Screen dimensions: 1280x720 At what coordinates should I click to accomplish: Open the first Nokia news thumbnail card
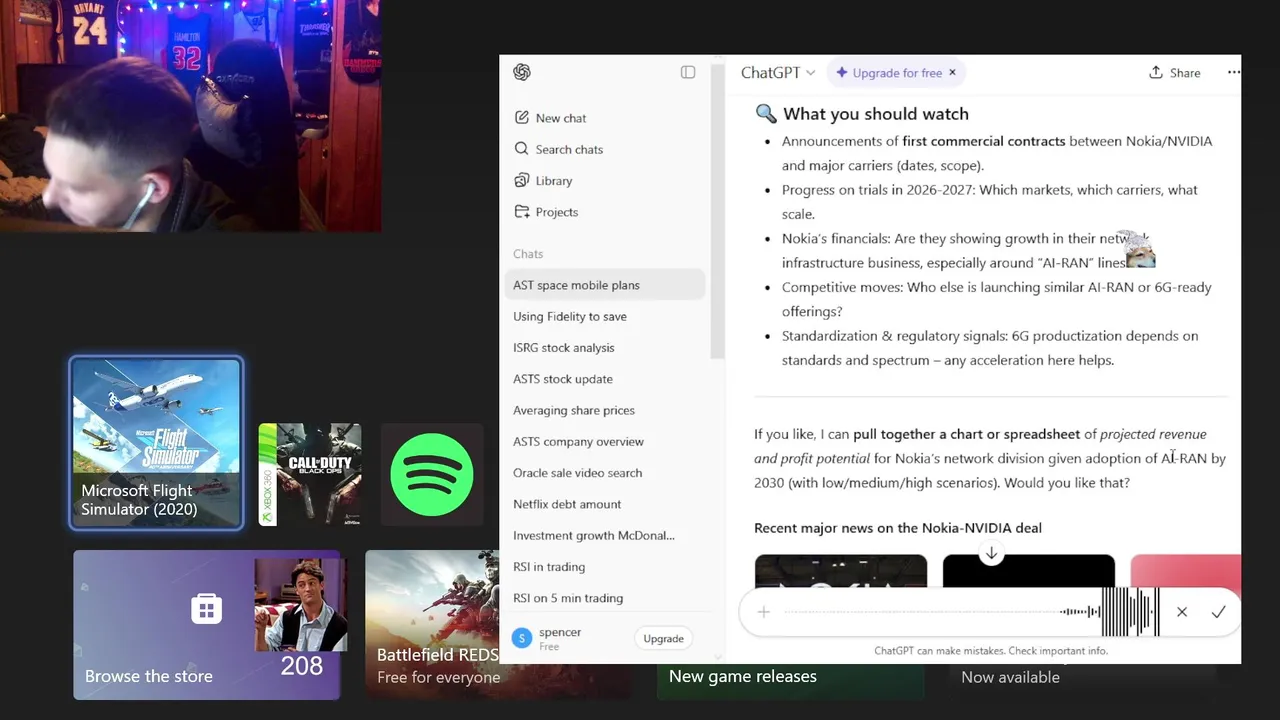click(x=841, y=571)
